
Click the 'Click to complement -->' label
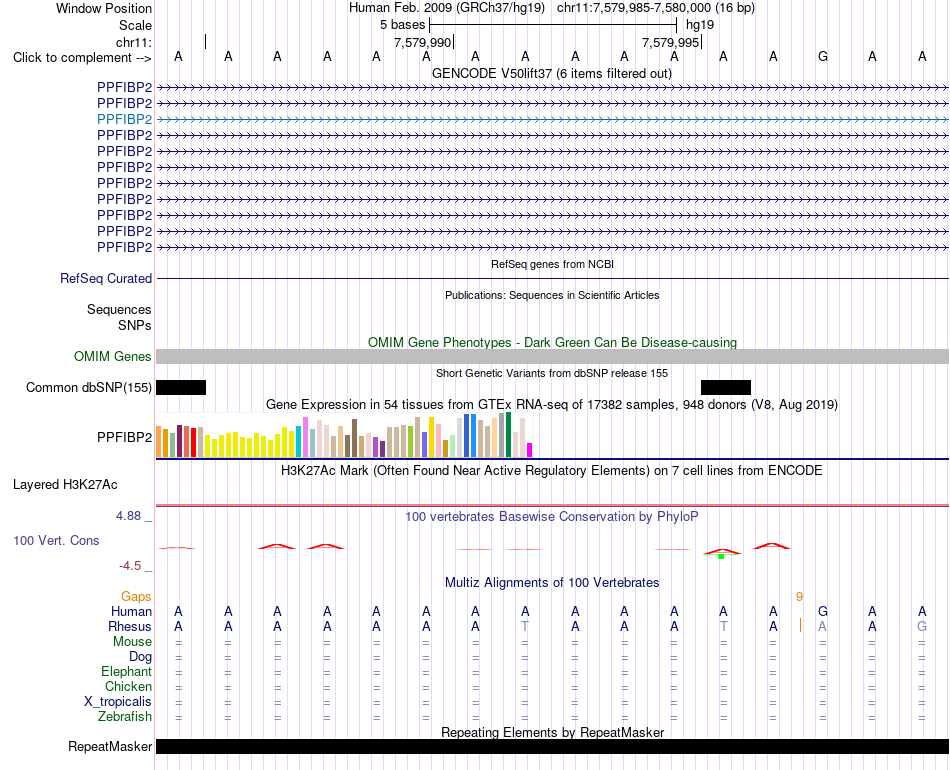click(x=82, y=58)
